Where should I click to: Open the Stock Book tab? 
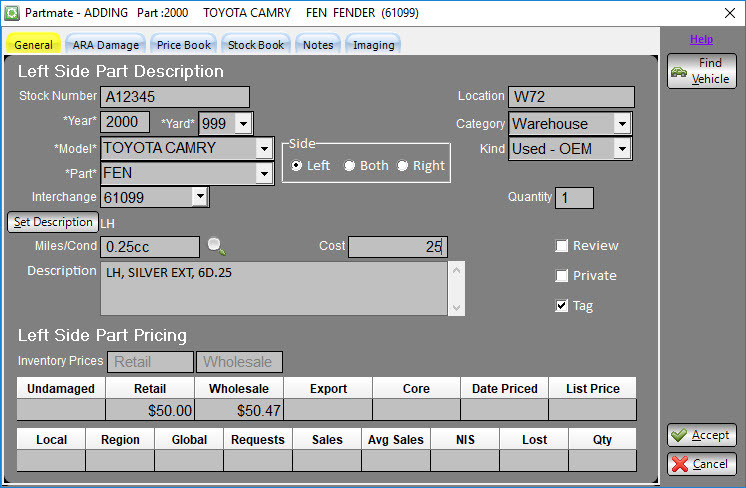[x=256, y=45]
